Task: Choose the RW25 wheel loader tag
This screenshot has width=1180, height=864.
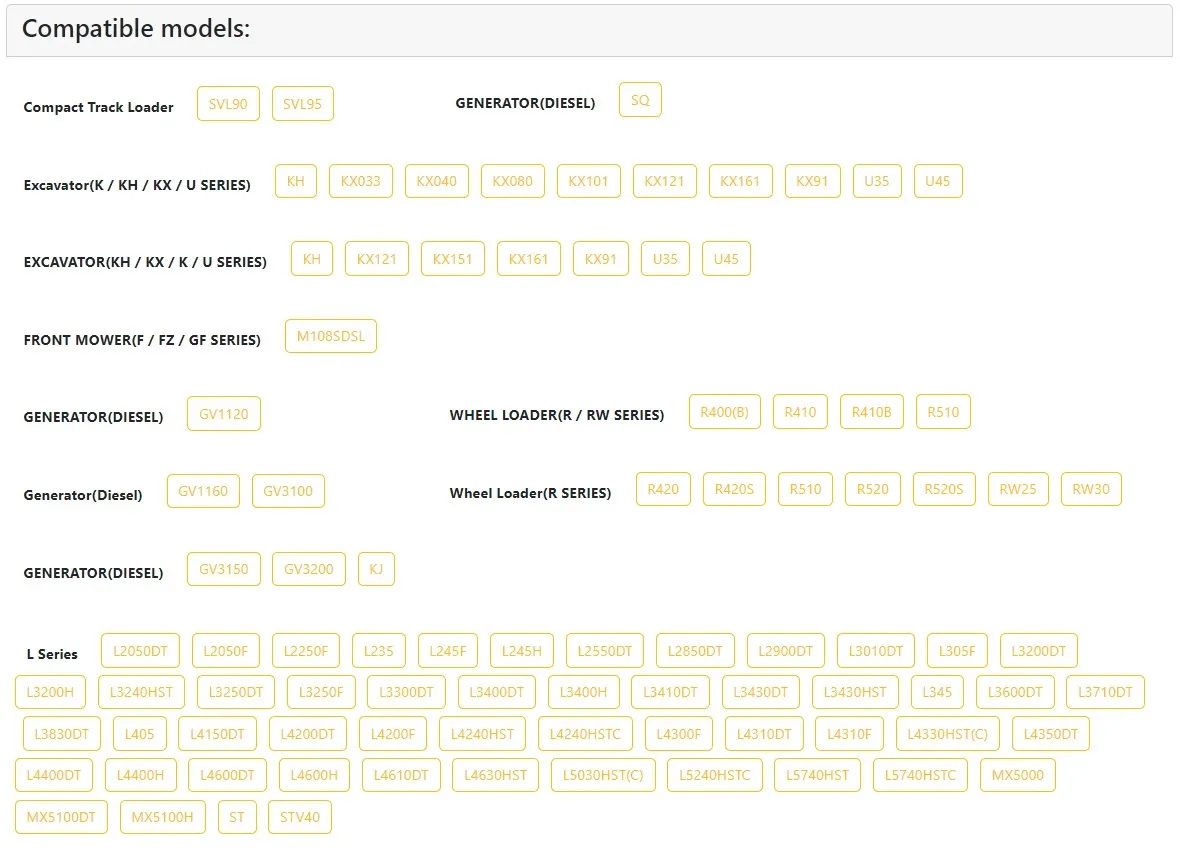Action: 1018,489
